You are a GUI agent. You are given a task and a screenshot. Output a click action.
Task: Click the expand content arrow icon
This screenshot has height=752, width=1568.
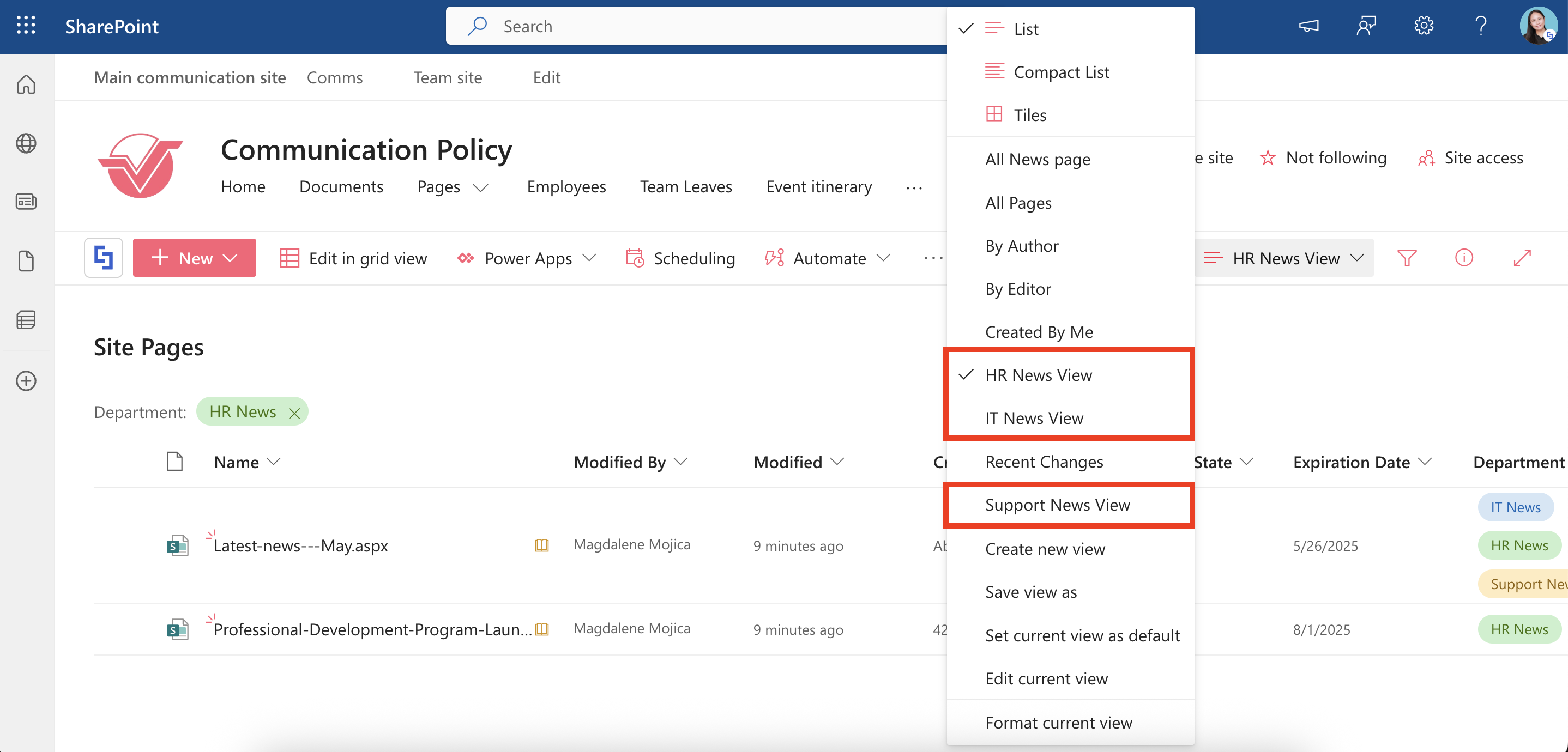(x=1521, y=258)
